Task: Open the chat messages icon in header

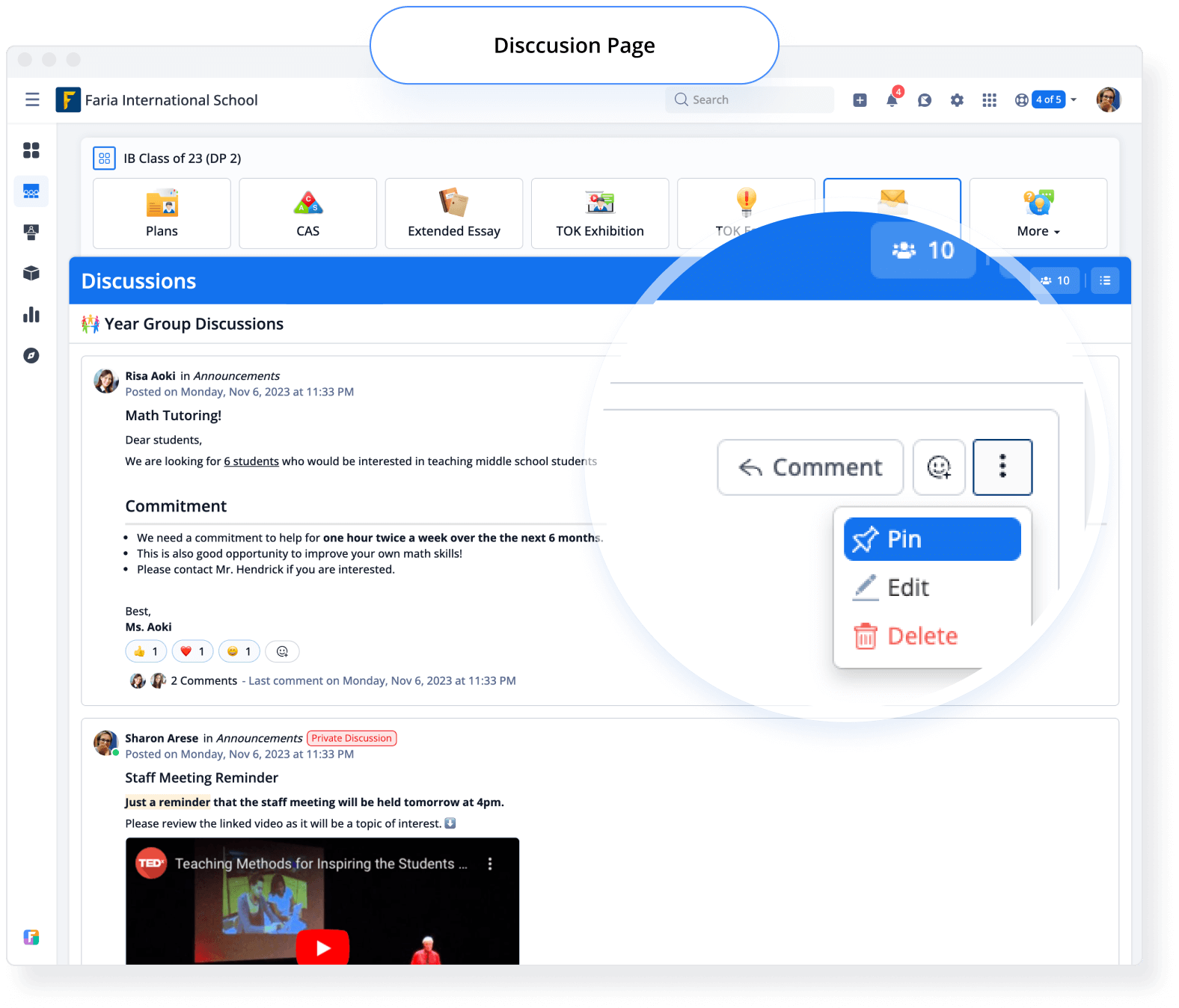Action: (925, 100)
